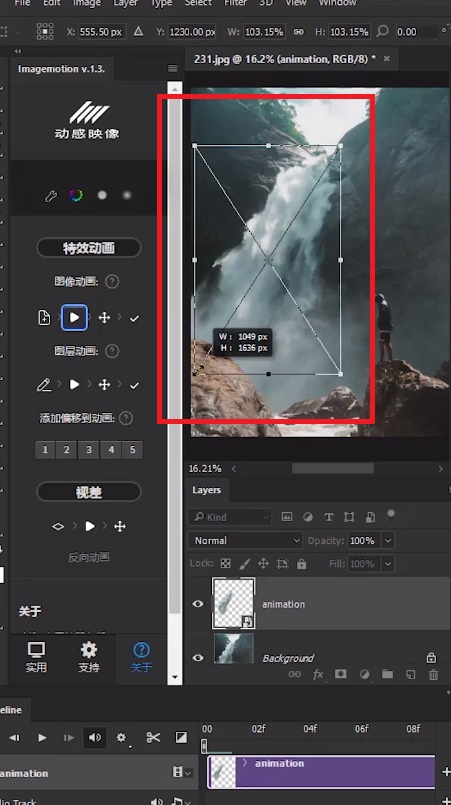This screenshot has width=451, height=805.
Task: Toggle lock transparent pixels icon
Action: tap(226, 564)
